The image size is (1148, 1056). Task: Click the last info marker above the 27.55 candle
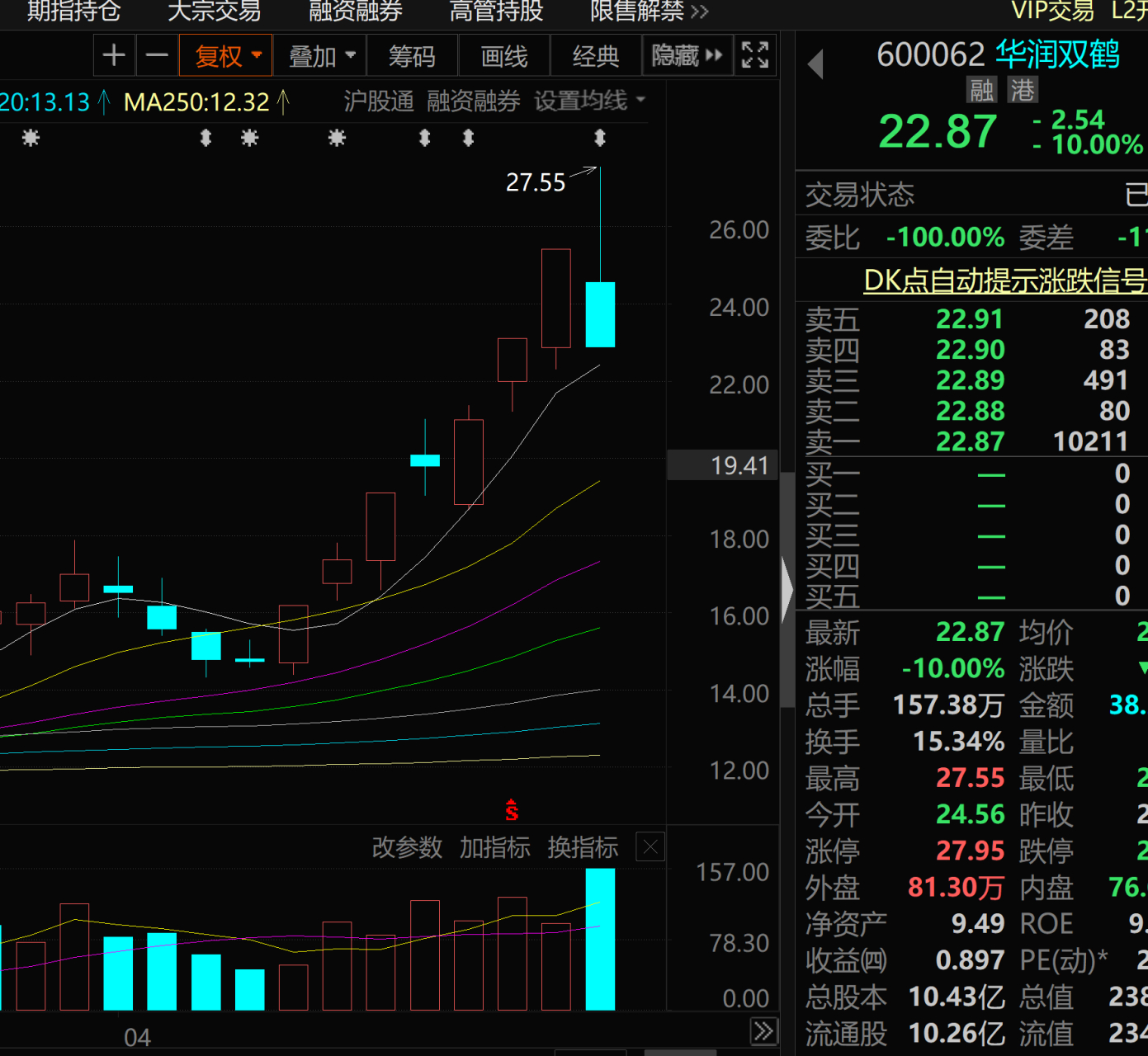[x=600, y=138]
